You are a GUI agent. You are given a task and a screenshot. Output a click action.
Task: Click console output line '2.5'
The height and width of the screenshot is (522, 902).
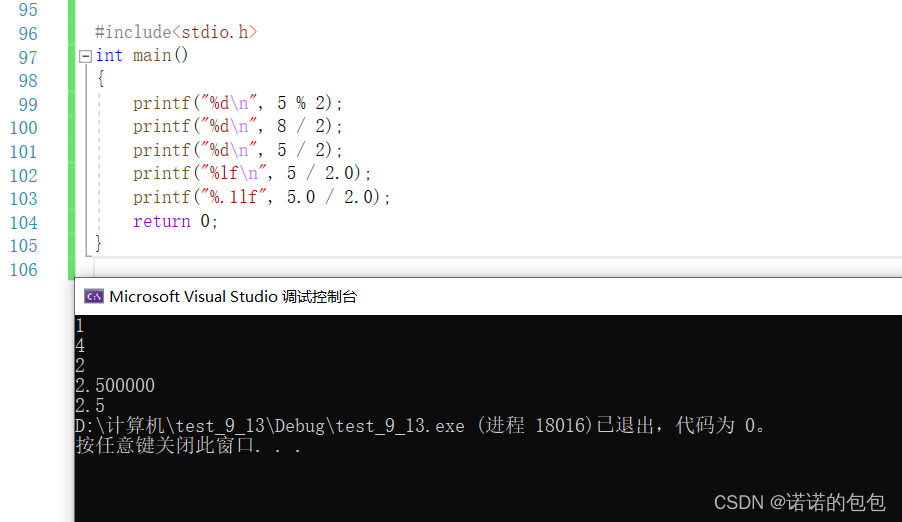90,406
